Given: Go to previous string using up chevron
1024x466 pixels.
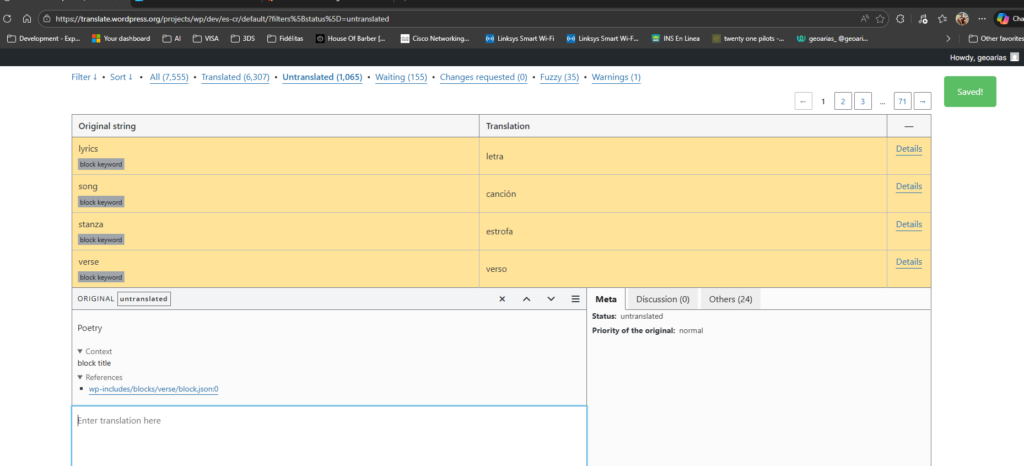Looking at the screenshot, I should (526, 299).
